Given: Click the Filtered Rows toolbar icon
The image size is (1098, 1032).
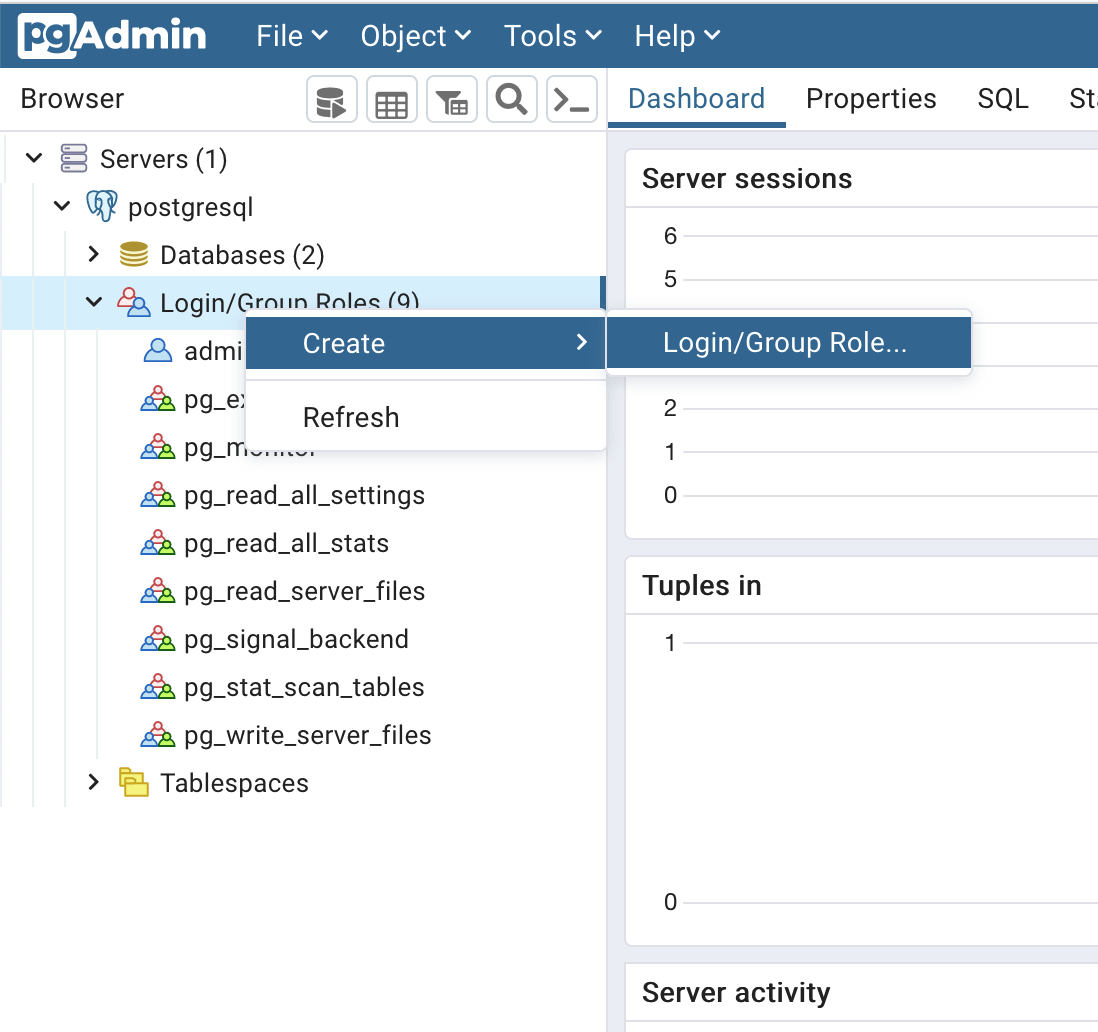Looking at the screenshot, I should click(452, 100).
